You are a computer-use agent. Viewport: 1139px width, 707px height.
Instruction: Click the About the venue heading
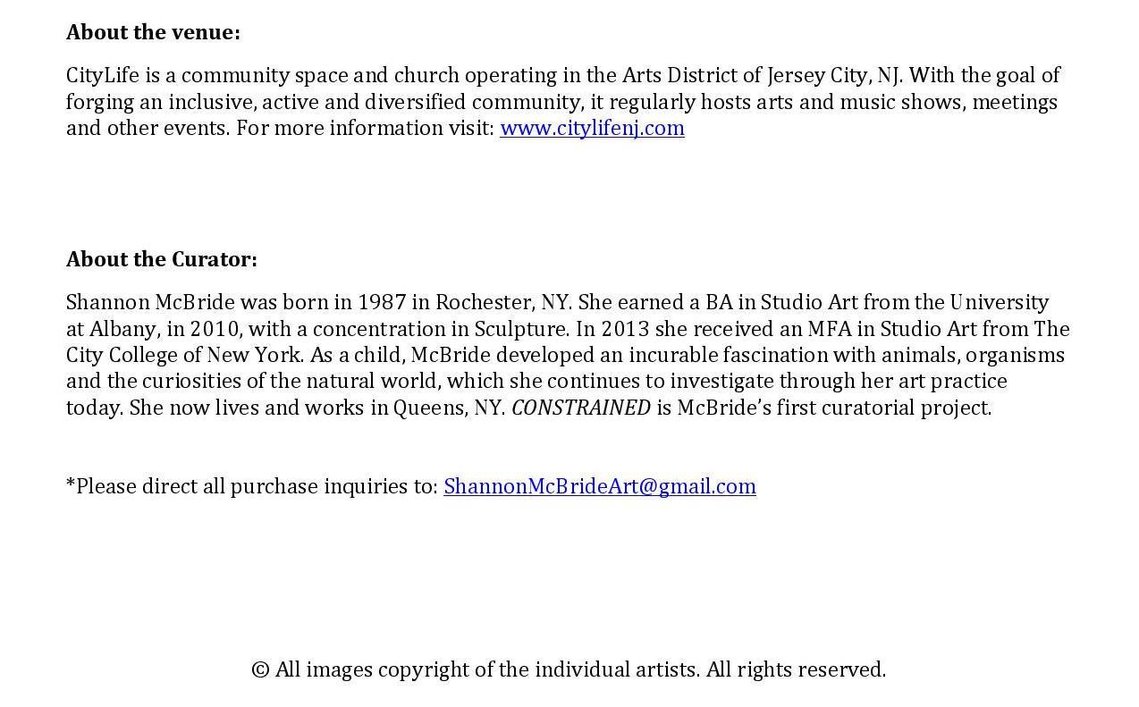coord(153,32)
